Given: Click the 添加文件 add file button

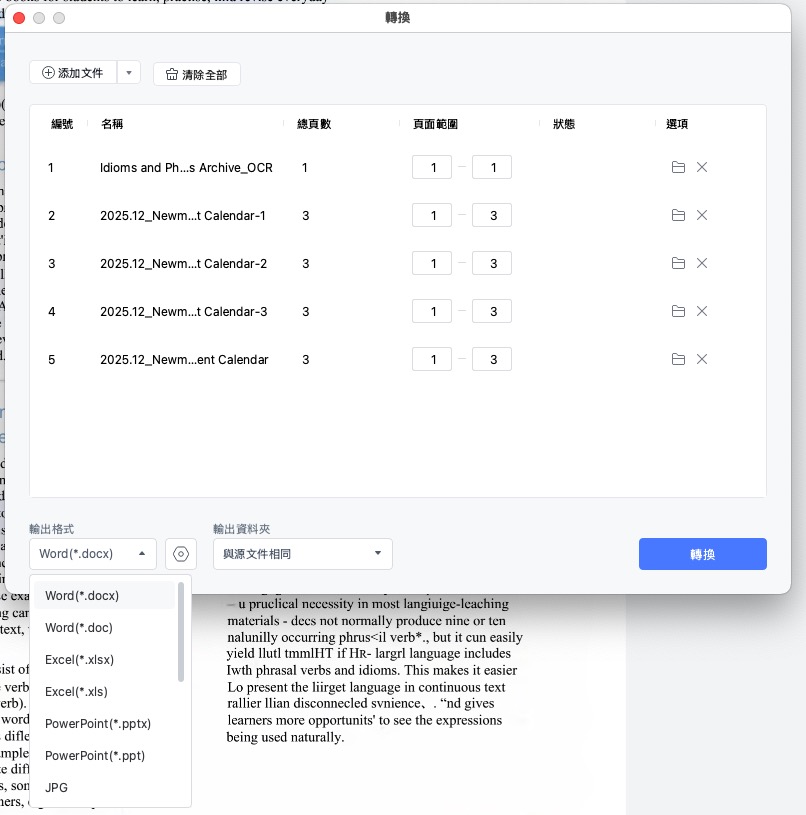Looking at the screenshot, I should (74, 73).
